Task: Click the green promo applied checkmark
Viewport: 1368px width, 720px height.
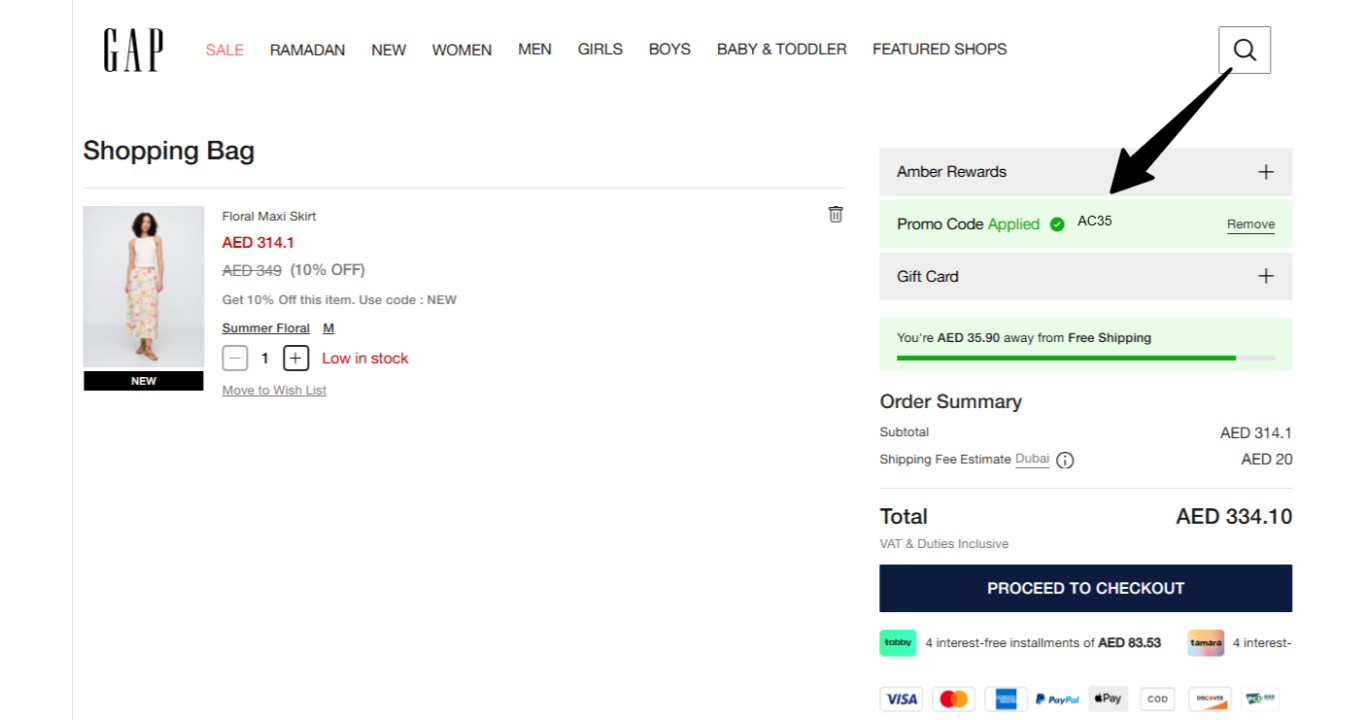Action: [x=1057, y=224]
